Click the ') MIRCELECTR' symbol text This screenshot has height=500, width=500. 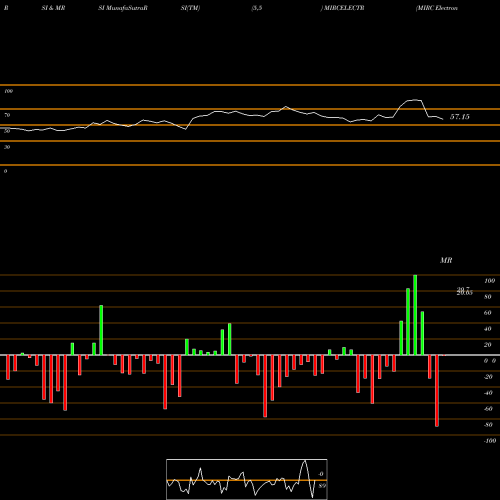(x=342, y=8)
